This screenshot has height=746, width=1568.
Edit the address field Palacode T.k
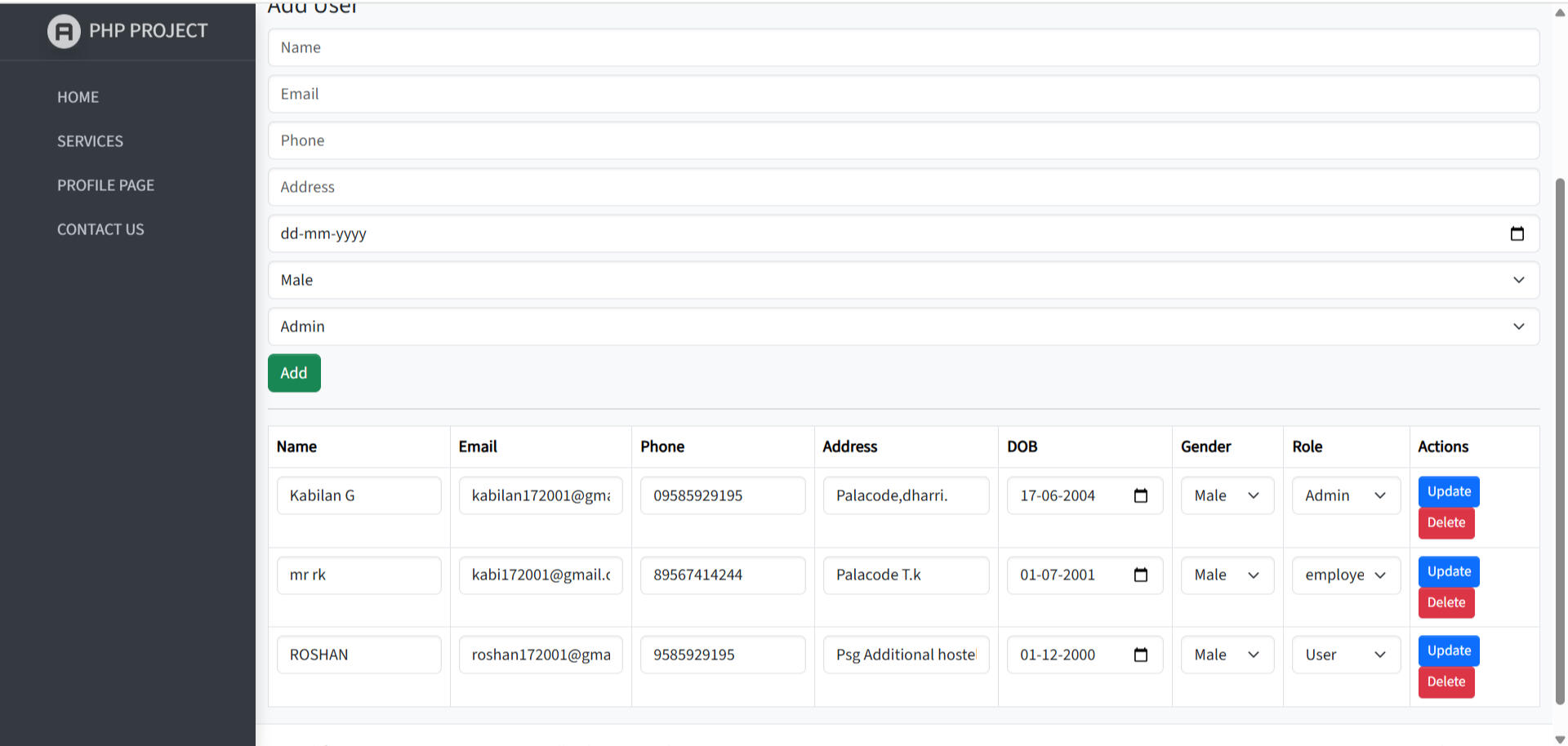point(906,575)
